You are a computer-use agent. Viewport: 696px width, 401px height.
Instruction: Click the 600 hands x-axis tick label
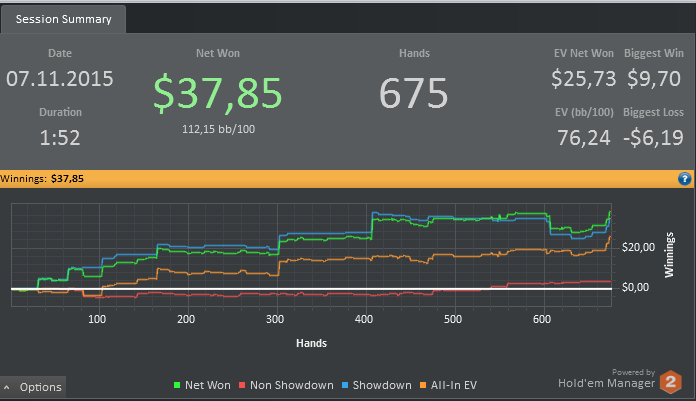coord(542,319)
